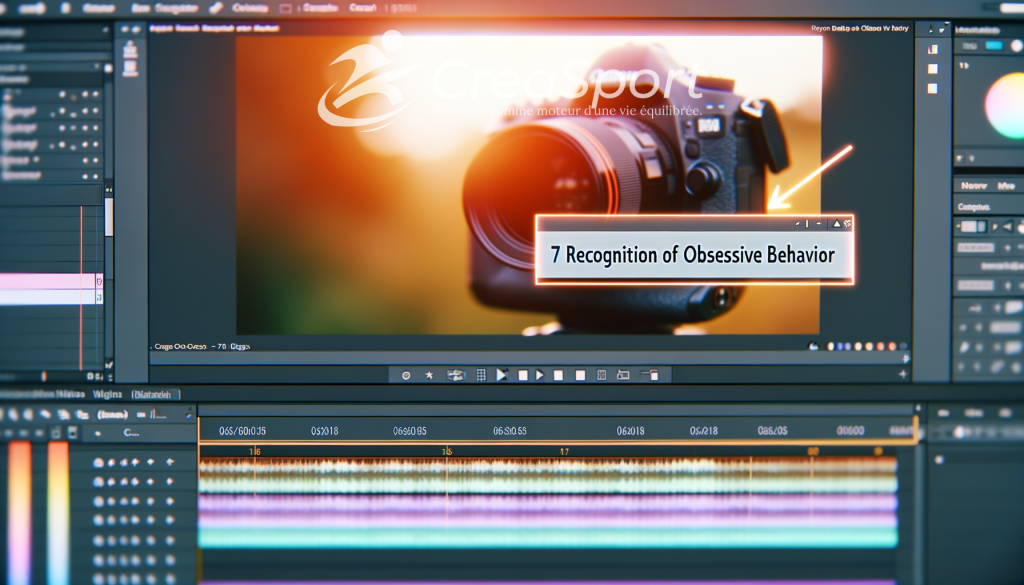Click the middle white square right of the preview
Viewport: 1024px width, 585px height.
click(x=933, y=69)
